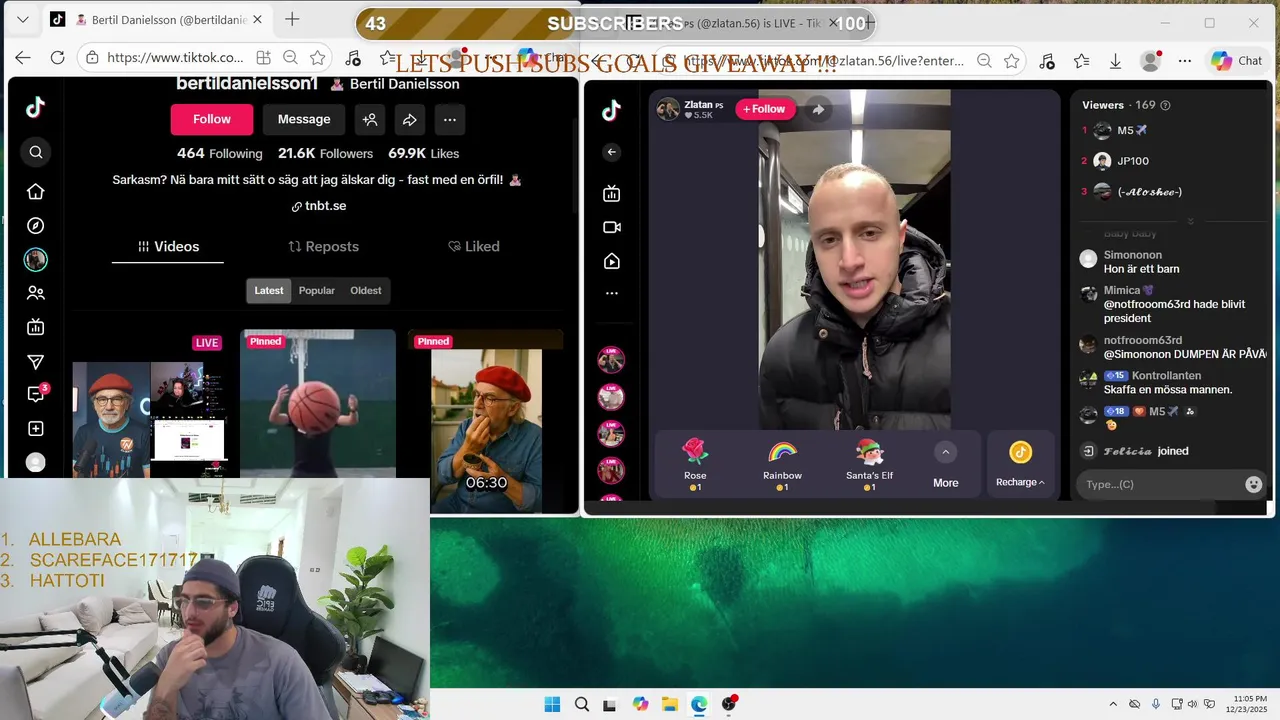The height and width of the screenshot is (720, 1280).
Task: Open Messages paper-plane icon in left sidebar
Action: (36, 362)
